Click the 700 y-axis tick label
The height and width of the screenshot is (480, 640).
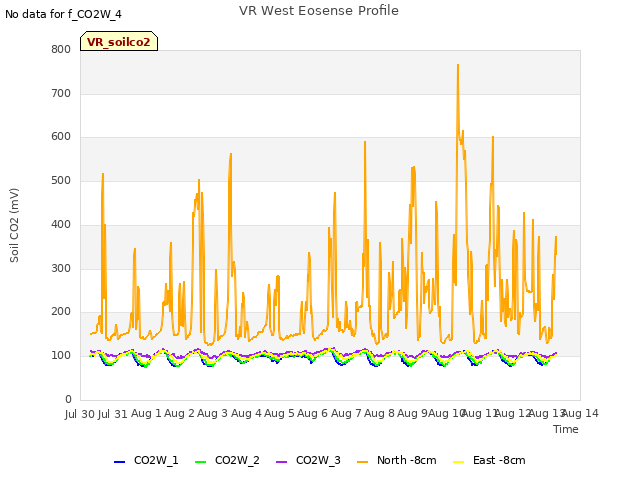[61, 93]
